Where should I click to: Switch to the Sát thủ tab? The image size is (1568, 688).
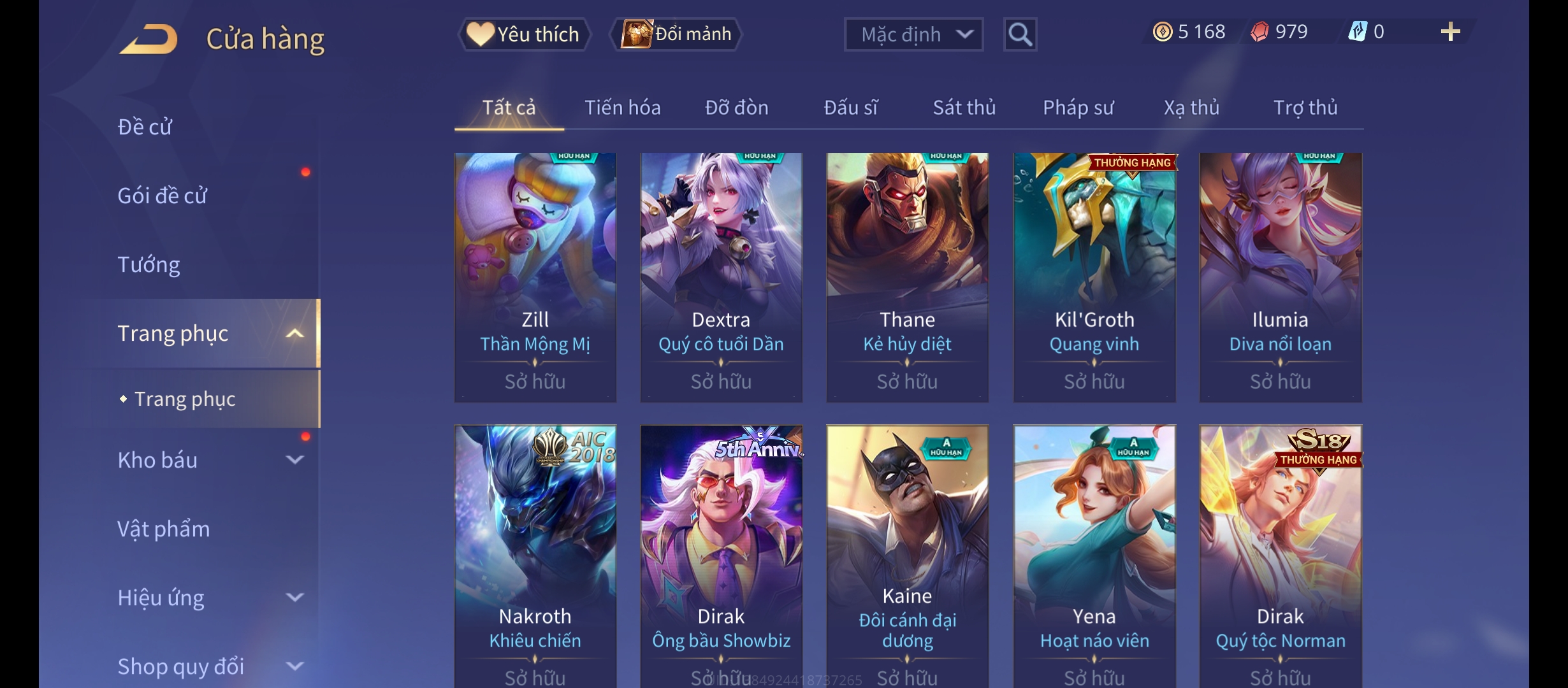pyautogui.click(x=964, y=108)
